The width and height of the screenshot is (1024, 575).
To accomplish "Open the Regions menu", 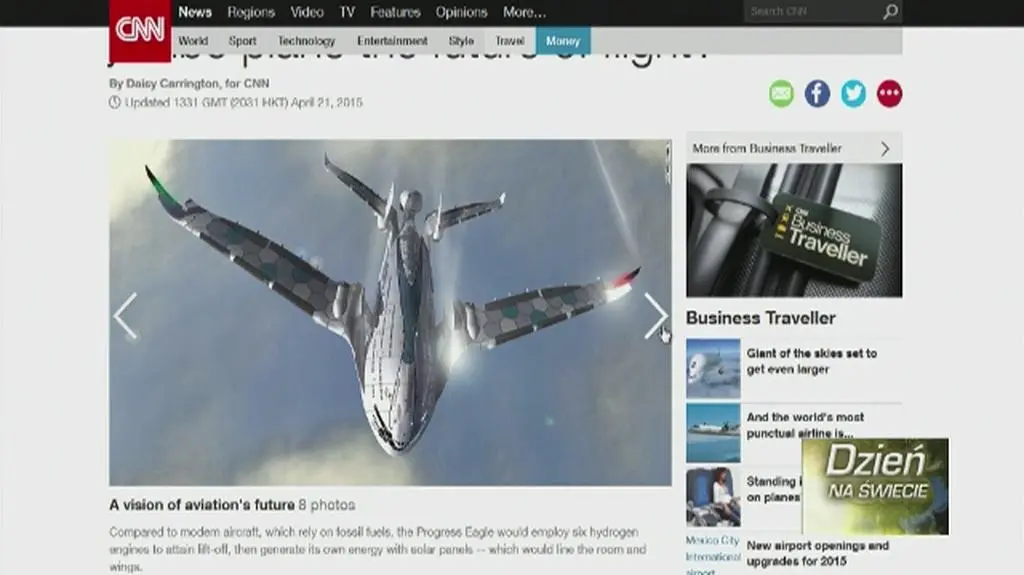I will coord(250,12).
